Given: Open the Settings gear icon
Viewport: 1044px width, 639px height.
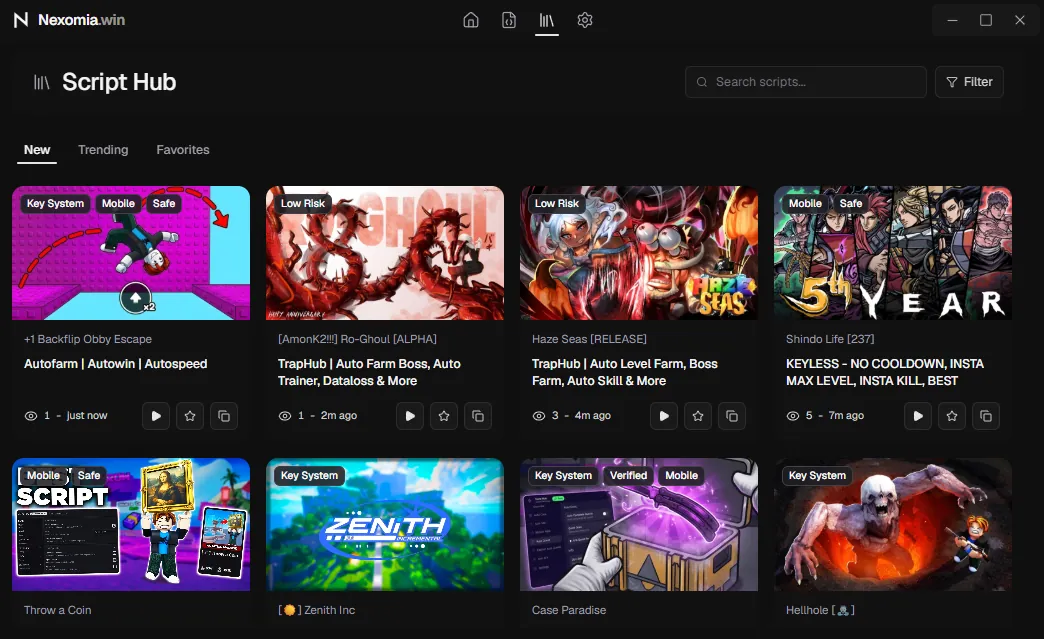Looking at the screenshot, I should pos(585,20).
